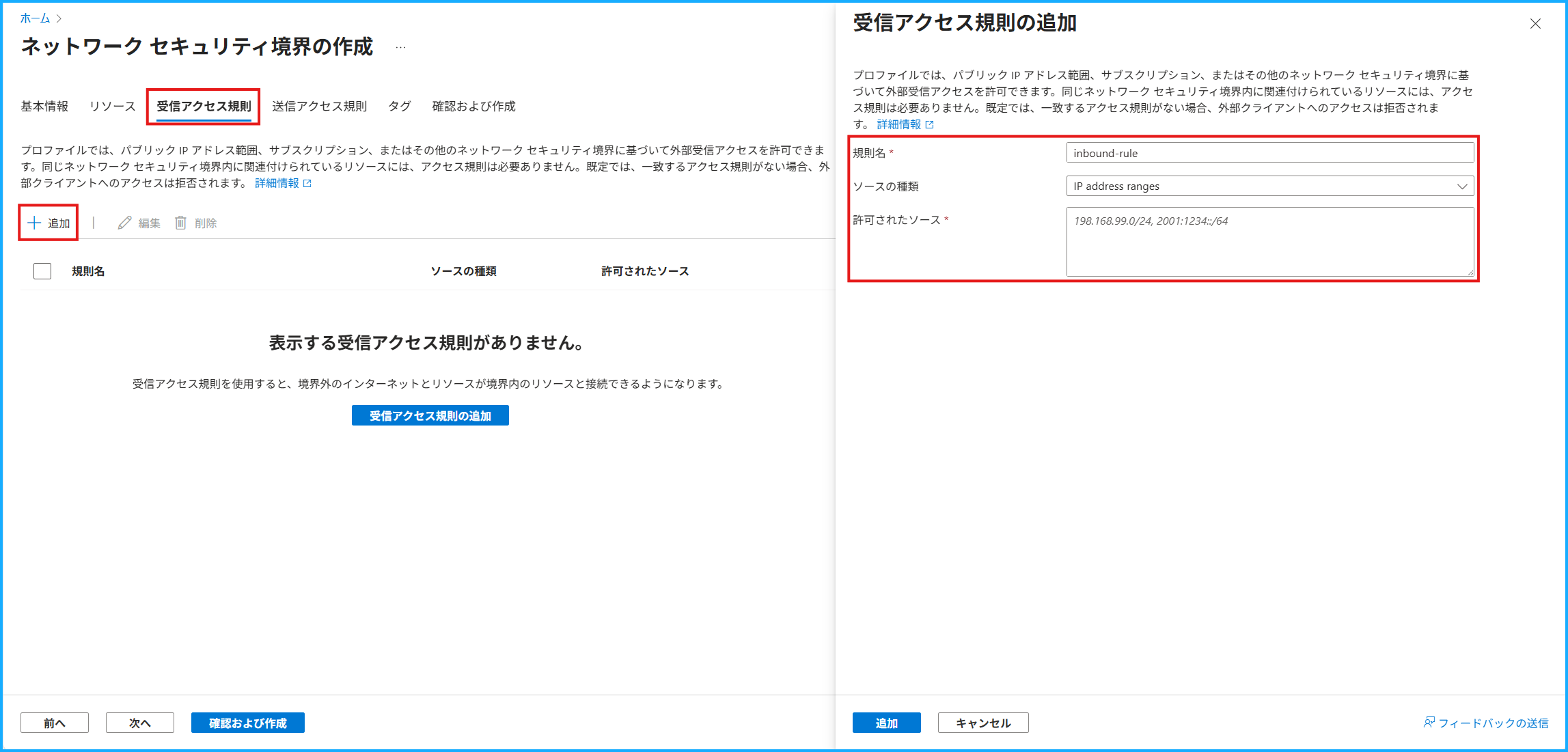The height and width of the screenshot is (752, 1568).
Task: Click the pencil 編集 icon
Action: (124, 223)
